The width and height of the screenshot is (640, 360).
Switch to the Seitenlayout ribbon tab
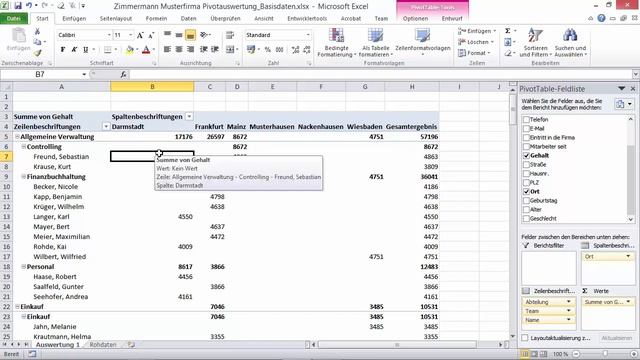pyautogui.click(x=116, y=18)
